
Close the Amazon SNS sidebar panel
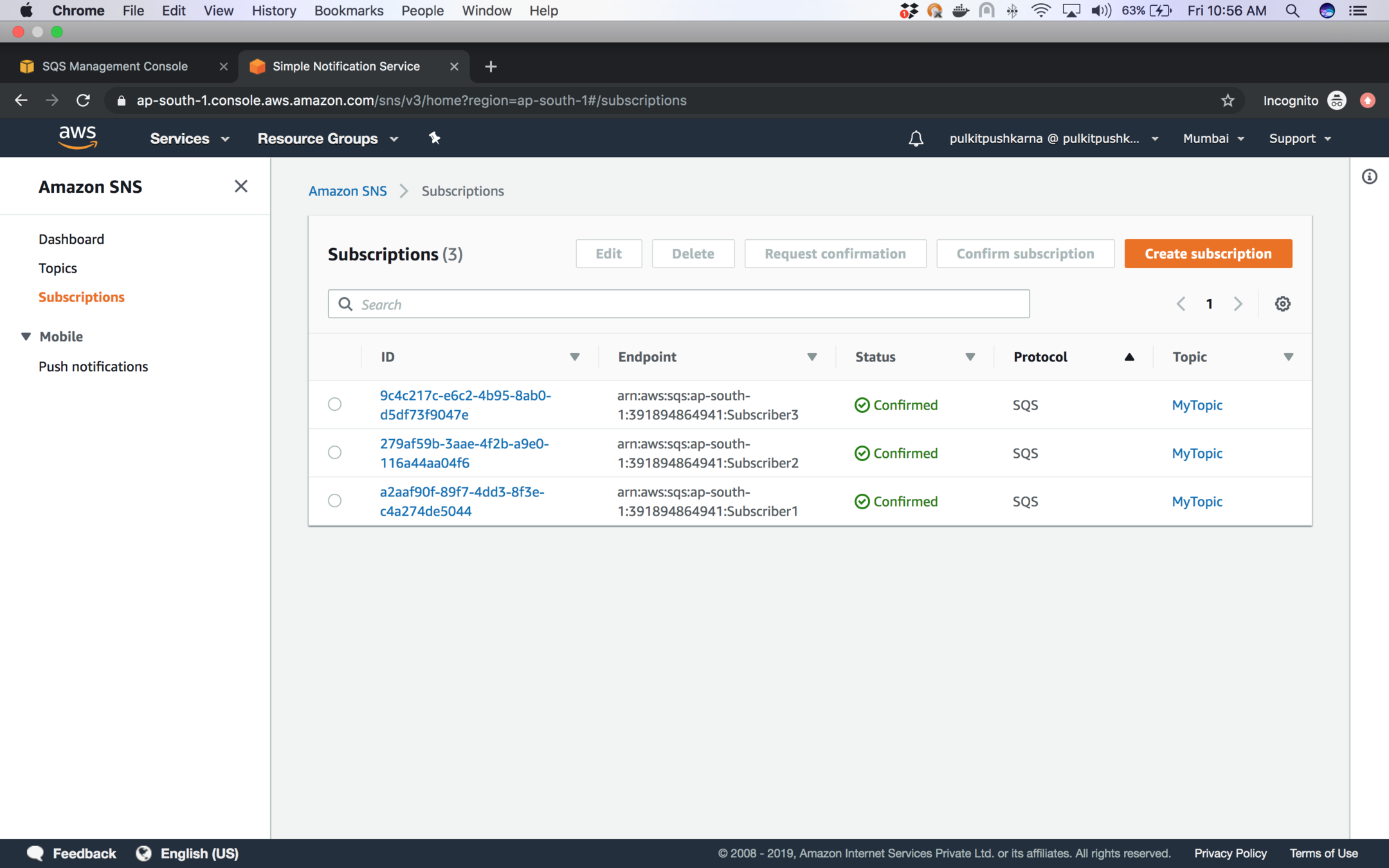[241, 186]
